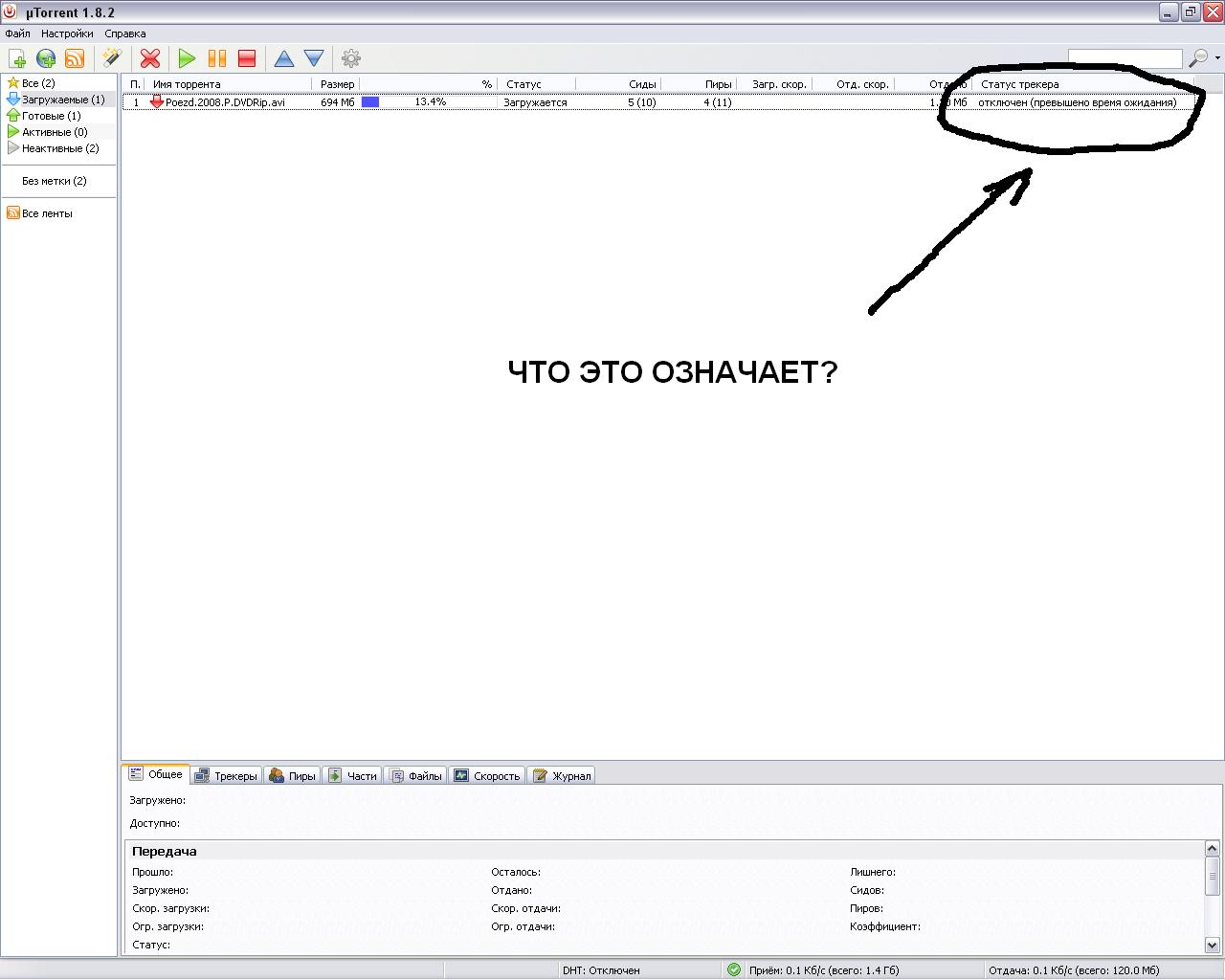
Task: Switch to the Трекеры tab
Action: point(227,776)
